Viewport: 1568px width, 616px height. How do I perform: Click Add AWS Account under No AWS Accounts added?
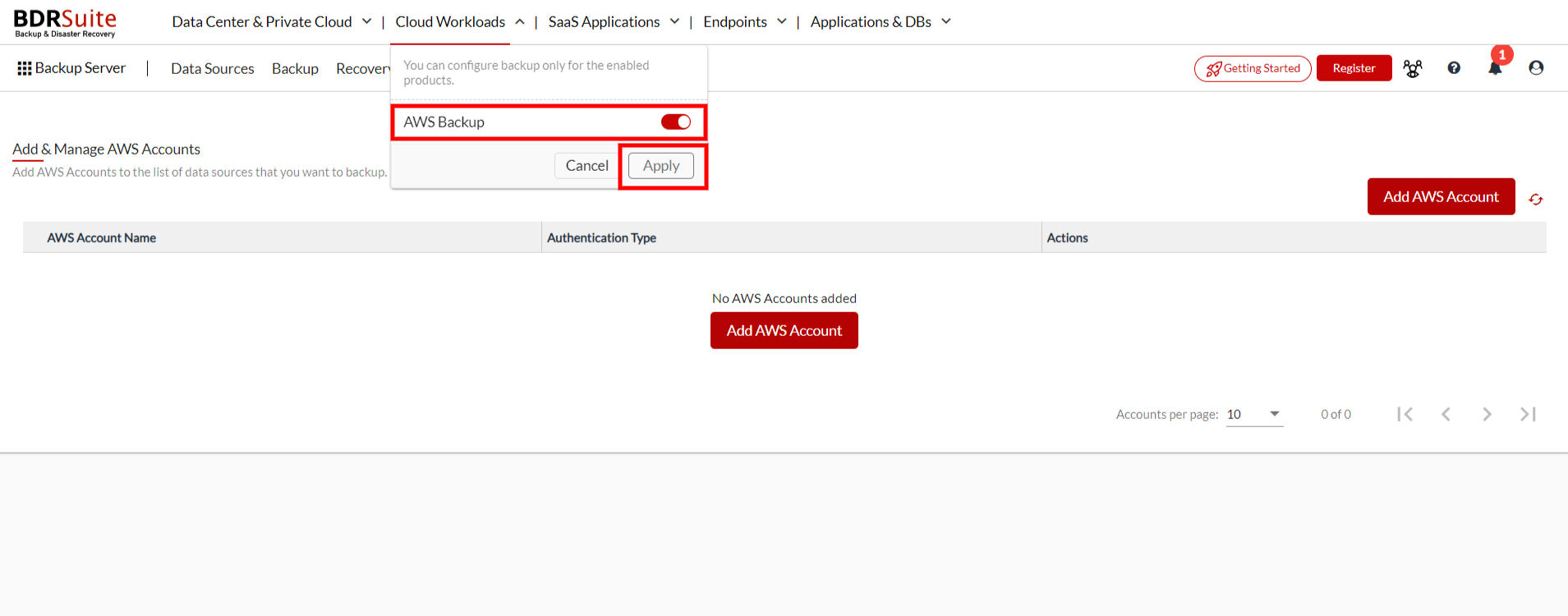784,330
